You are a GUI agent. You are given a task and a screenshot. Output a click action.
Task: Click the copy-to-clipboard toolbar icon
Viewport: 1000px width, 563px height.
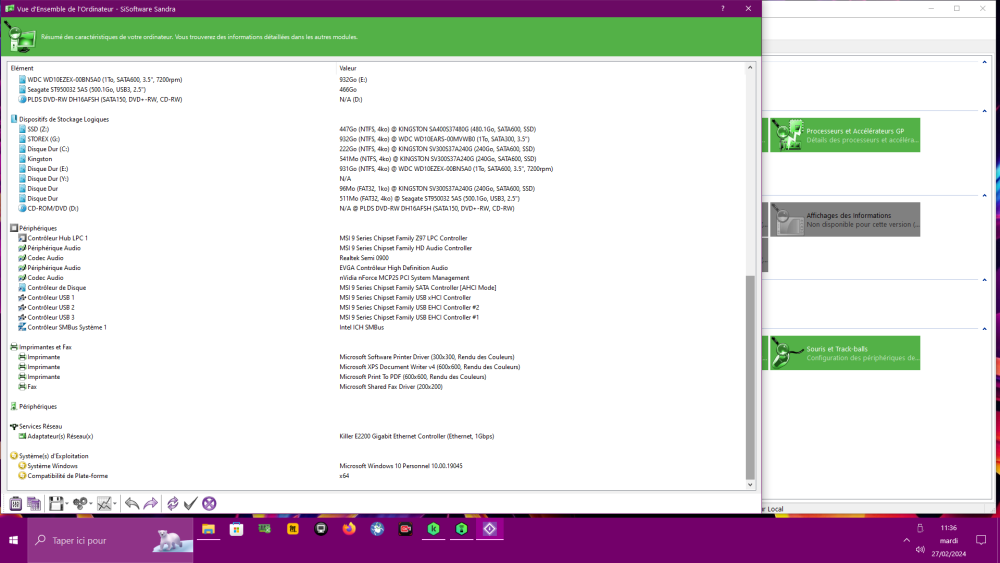(15, 504)
